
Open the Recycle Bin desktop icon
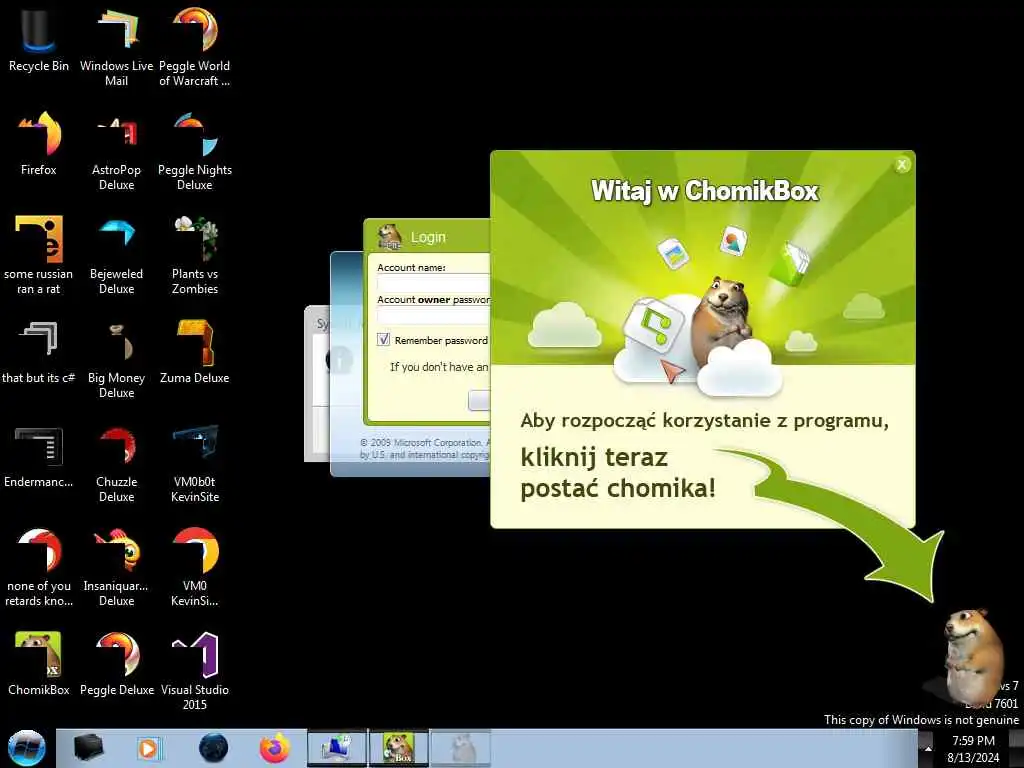[x=39, y=39]
